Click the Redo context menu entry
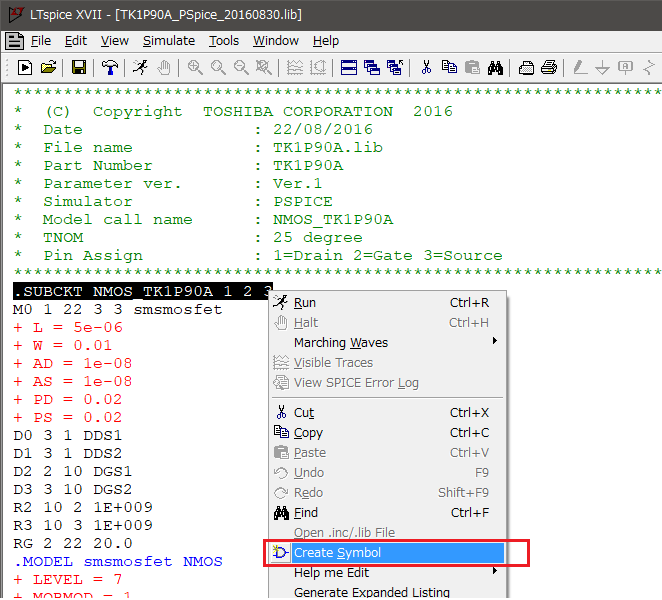The width and height of the screenshot is (662, 600). click(388, 493)
